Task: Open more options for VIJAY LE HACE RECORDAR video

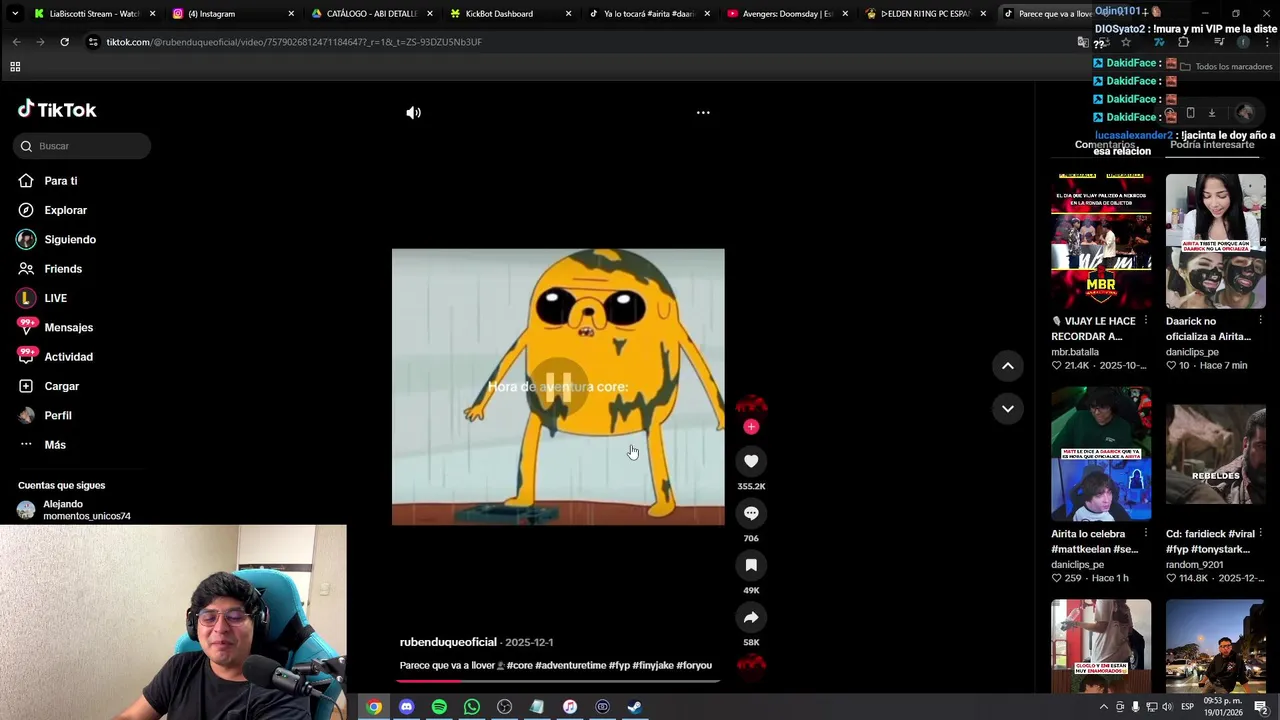Action: click(x=1146, y=321)
